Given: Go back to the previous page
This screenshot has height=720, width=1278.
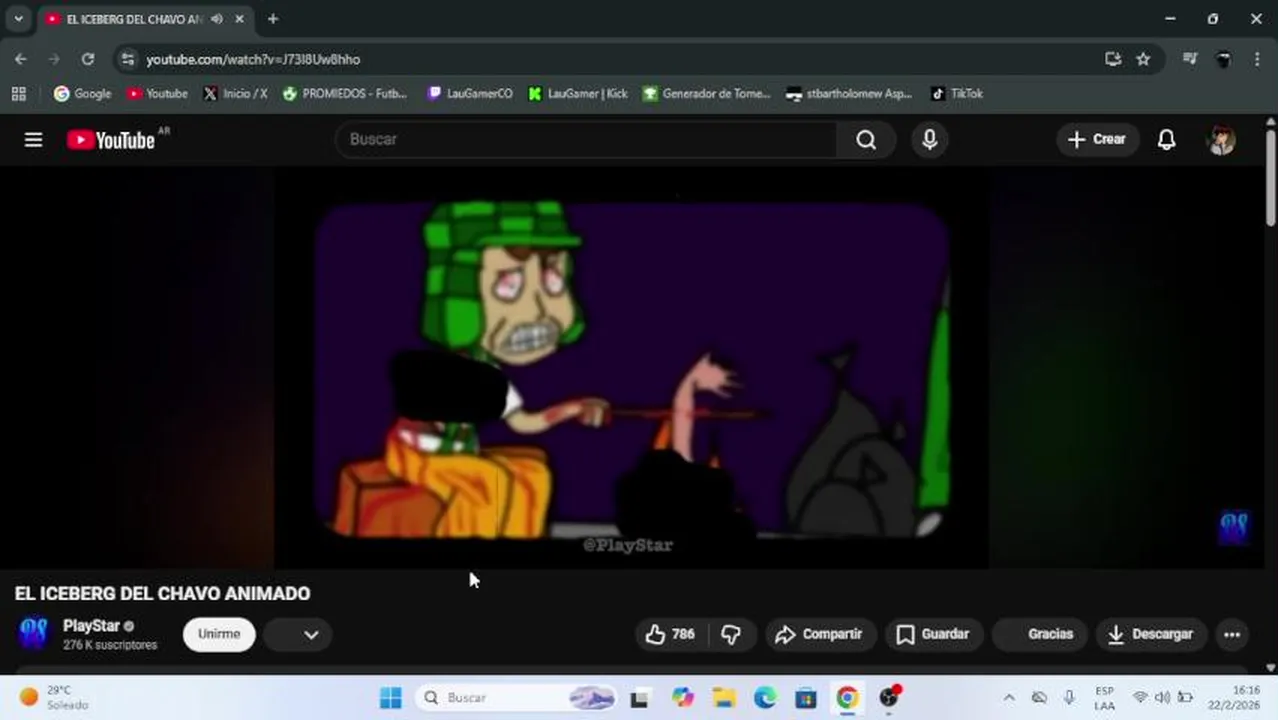Looking at the screenshot, I should pyautogui.click(x=21, y=59).
